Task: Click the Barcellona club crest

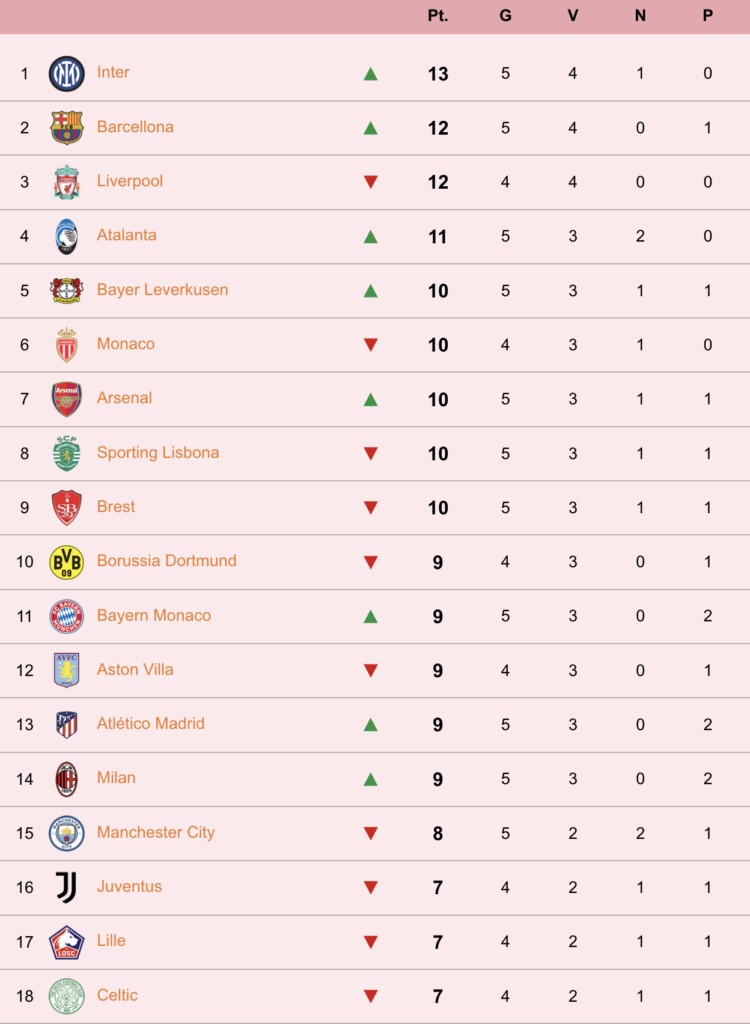Action: click(67, 127)
